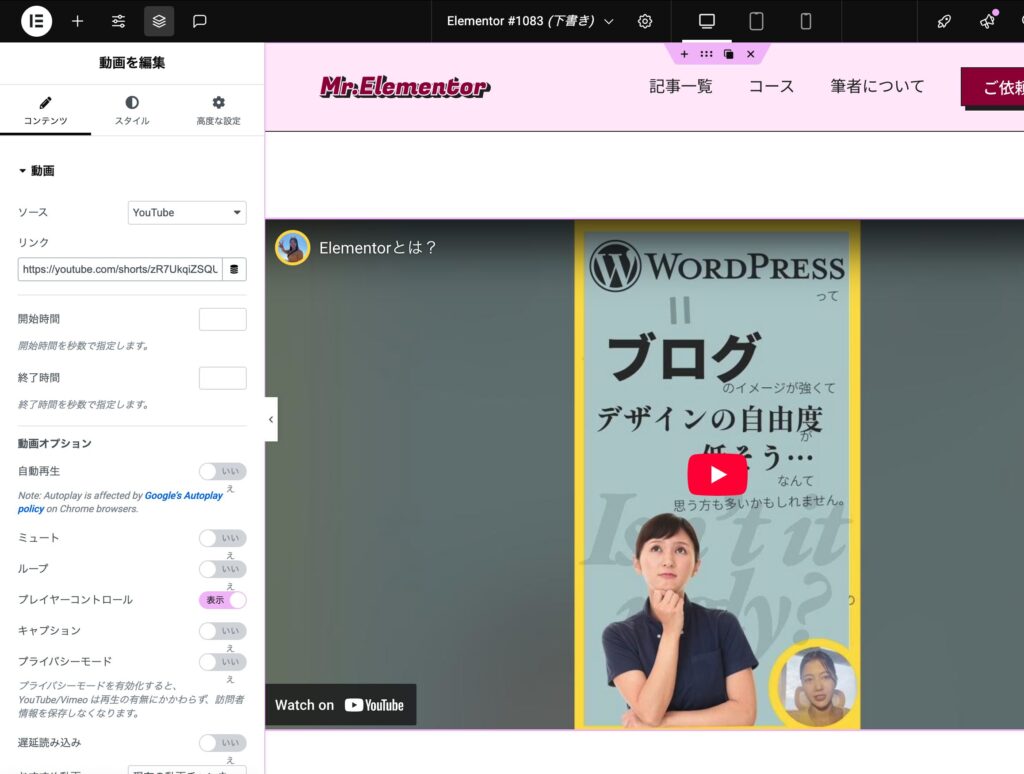
Task: Click the Elementor logo icon
Action: [36, 21]
